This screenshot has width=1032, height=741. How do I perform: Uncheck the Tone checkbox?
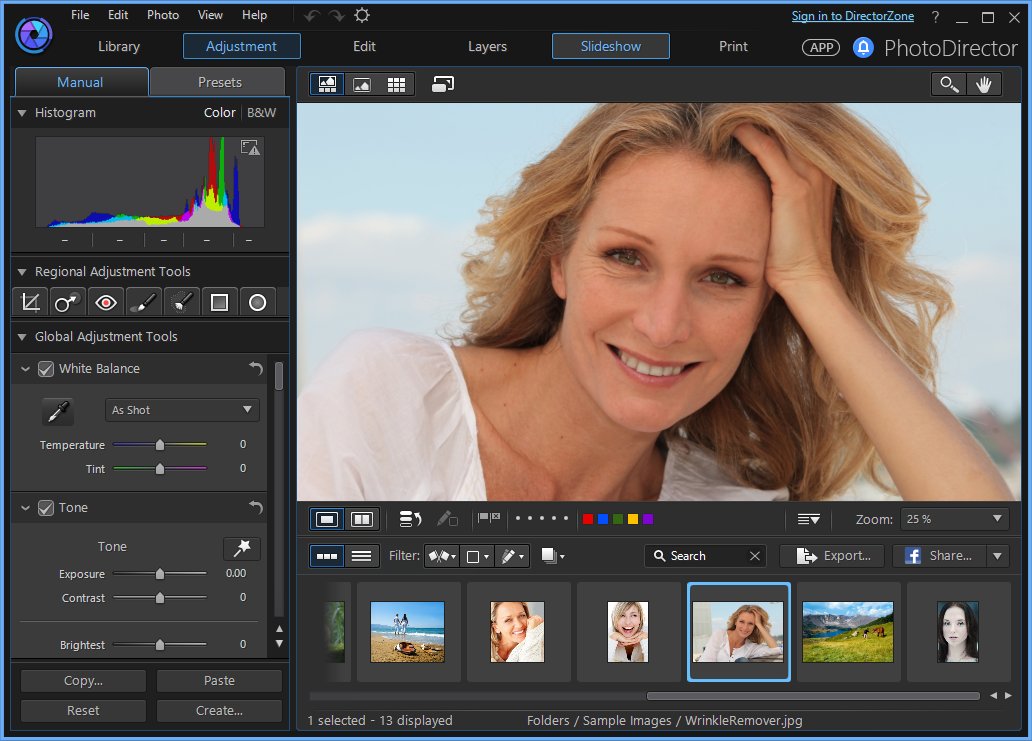pos(45,508)
